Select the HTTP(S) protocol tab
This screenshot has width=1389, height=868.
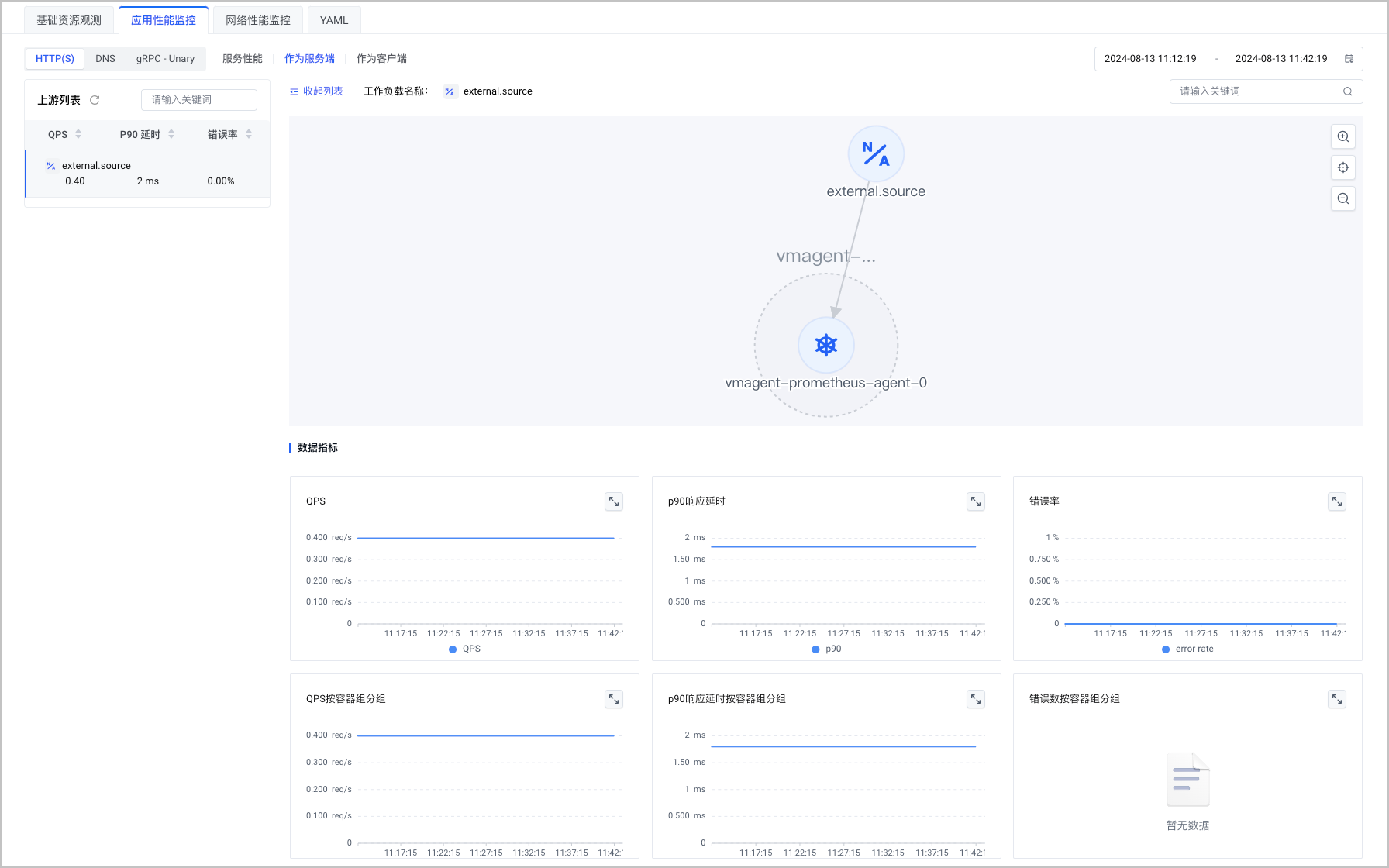click(55, 59)
